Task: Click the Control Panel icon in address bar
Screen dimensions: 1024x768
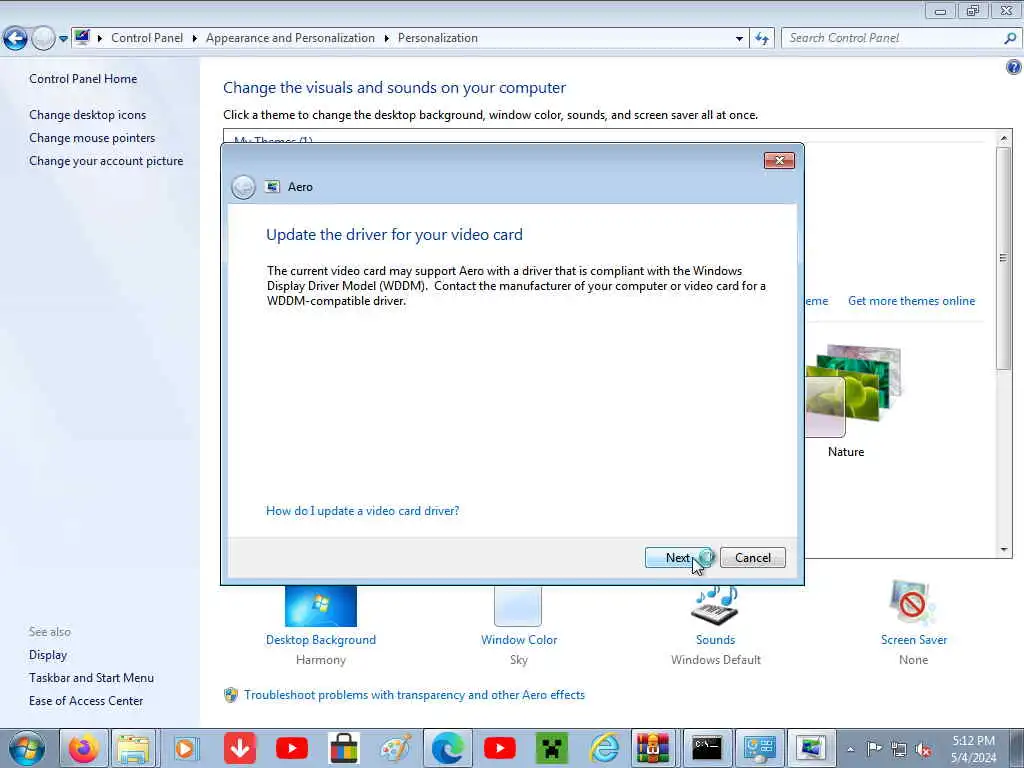Action: point(82,37)
